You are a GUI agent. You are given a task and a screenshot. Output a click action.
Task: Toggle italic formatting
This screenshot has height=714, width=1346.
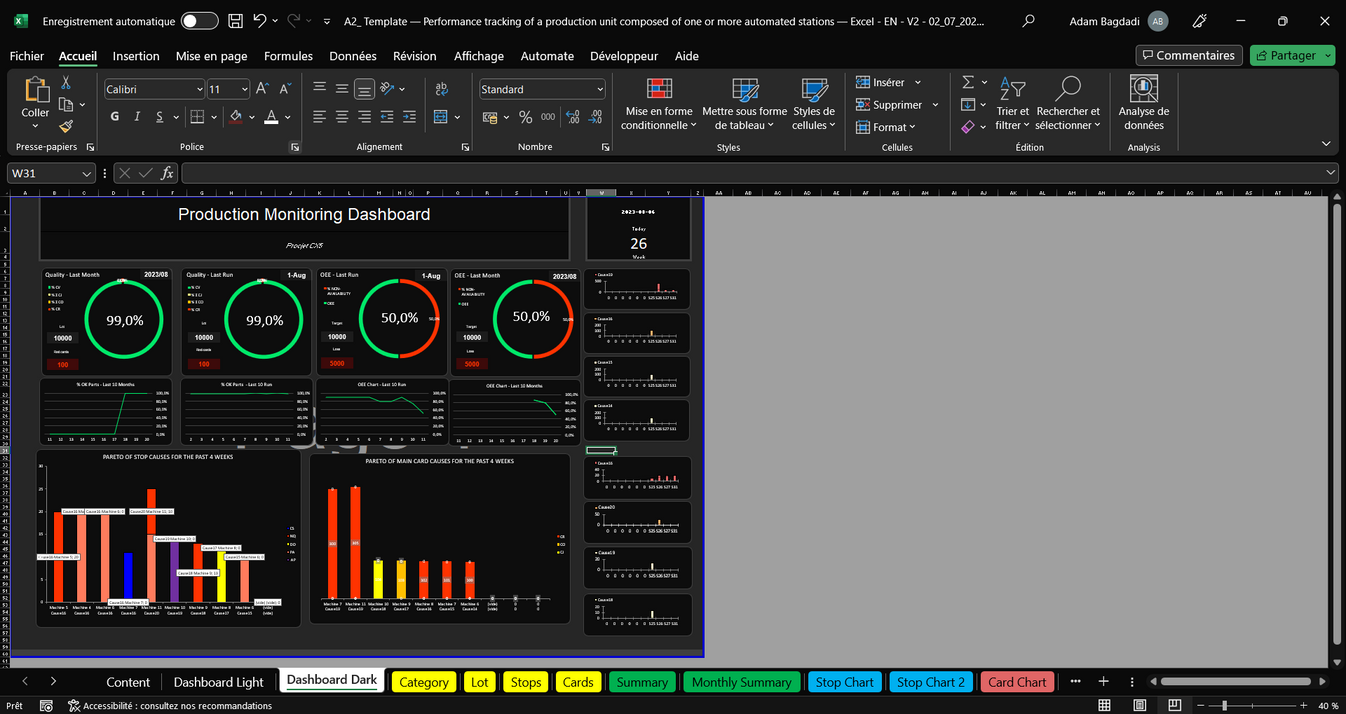(135, 117)
